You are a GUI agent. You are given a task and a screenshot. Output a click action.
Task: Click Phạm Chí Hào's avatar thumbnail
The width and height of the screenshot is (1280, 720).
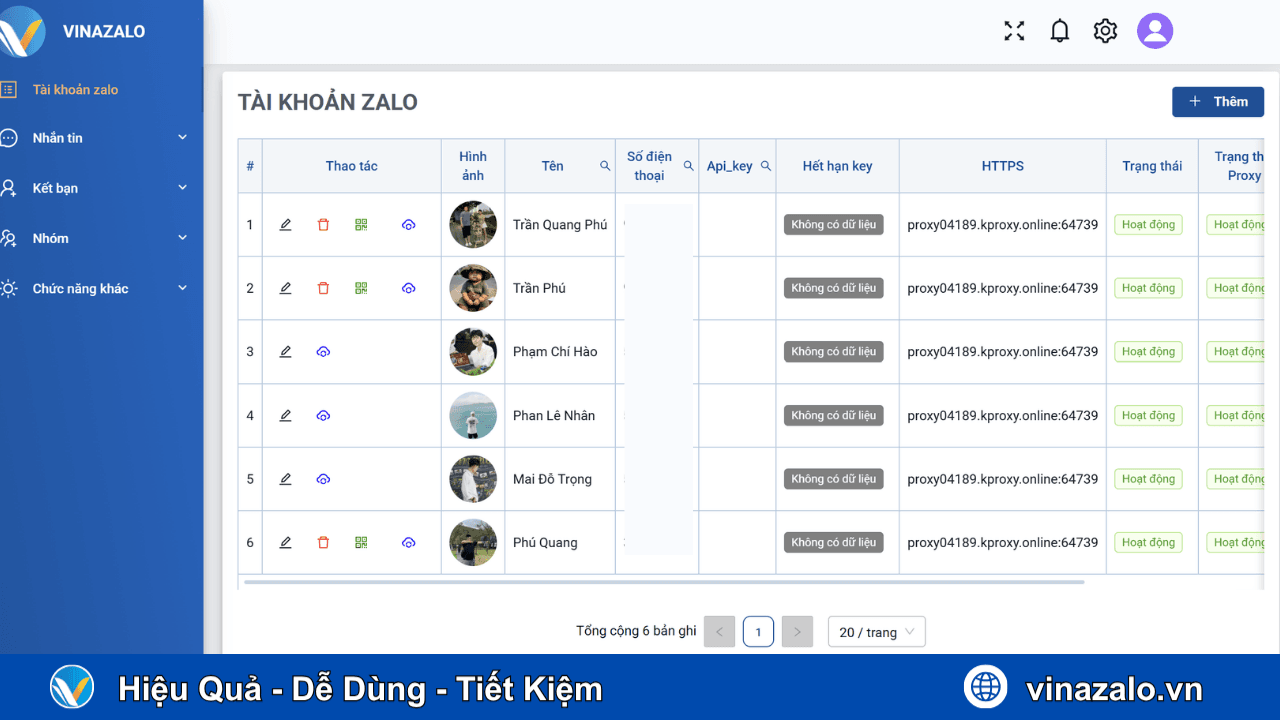click(x=473, y=352)
